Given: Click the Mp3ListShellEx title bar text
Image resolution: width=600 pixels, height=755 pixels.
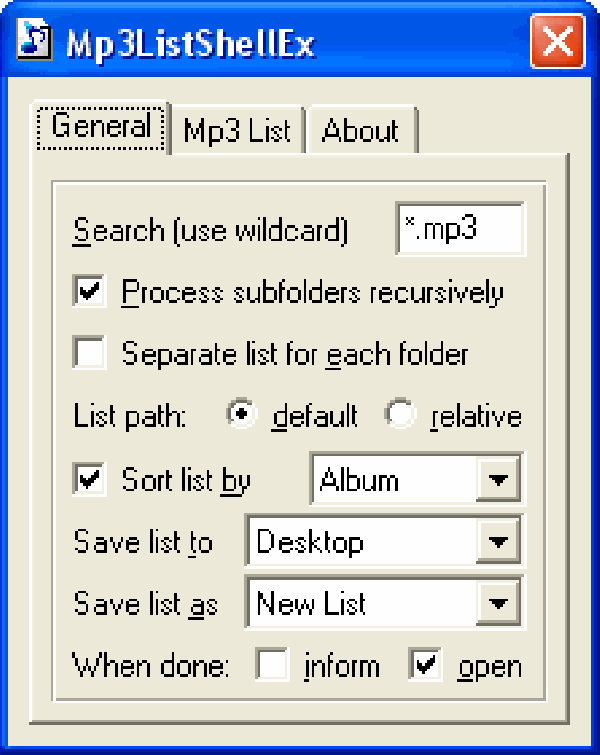Looking at the screenshot, I should [x=190, y=44].
